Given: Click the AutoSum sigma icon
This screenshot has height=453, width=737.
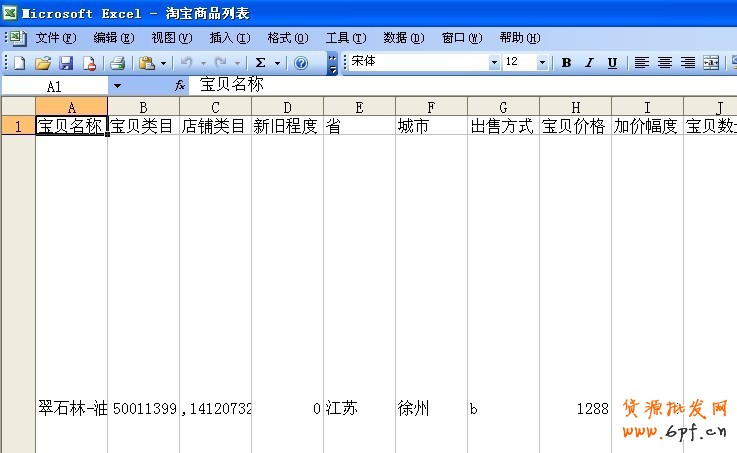Looking at the screenshot, I should tap(261, 63).
